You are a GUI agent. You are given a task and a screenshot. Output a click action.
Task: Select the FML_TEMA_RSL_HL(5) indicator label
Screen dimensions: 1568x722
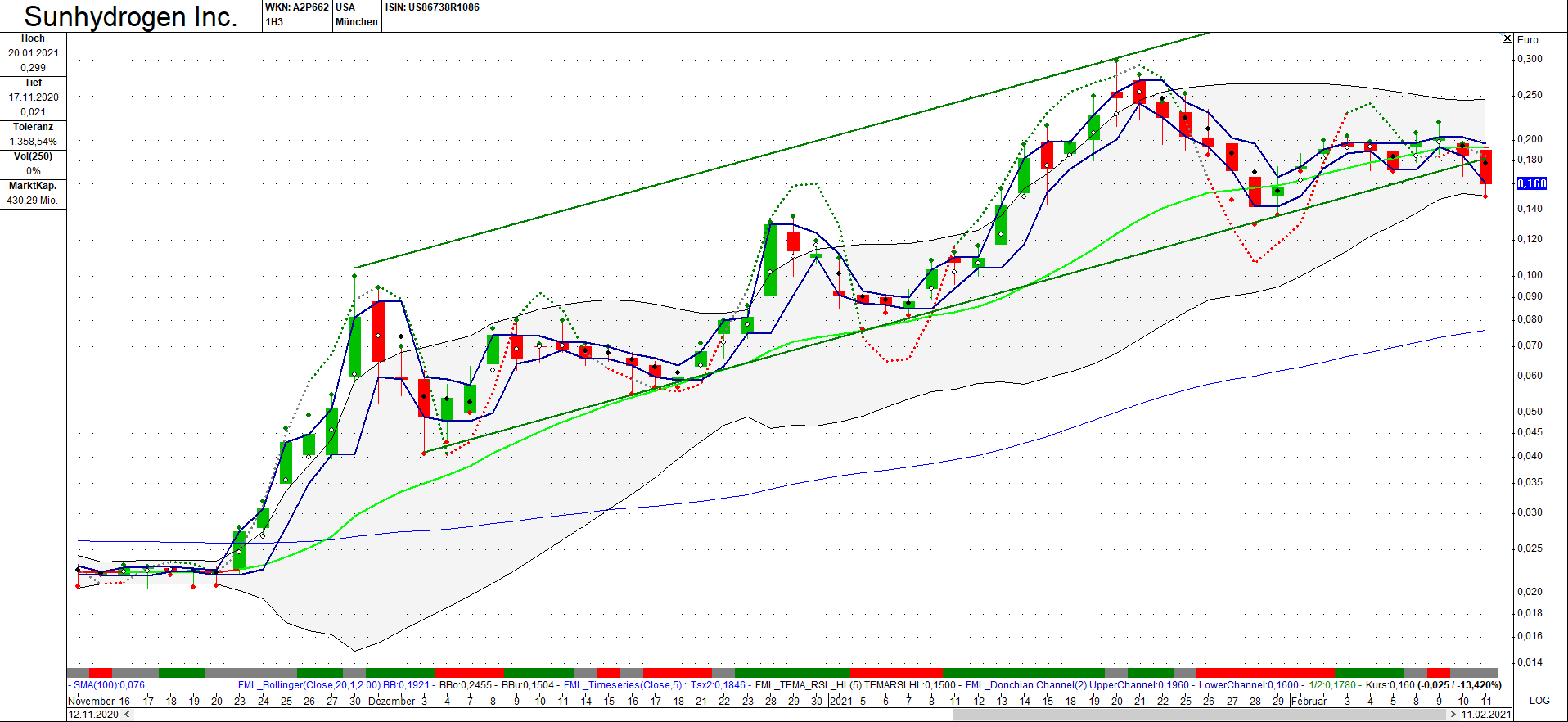coord(809,685)
